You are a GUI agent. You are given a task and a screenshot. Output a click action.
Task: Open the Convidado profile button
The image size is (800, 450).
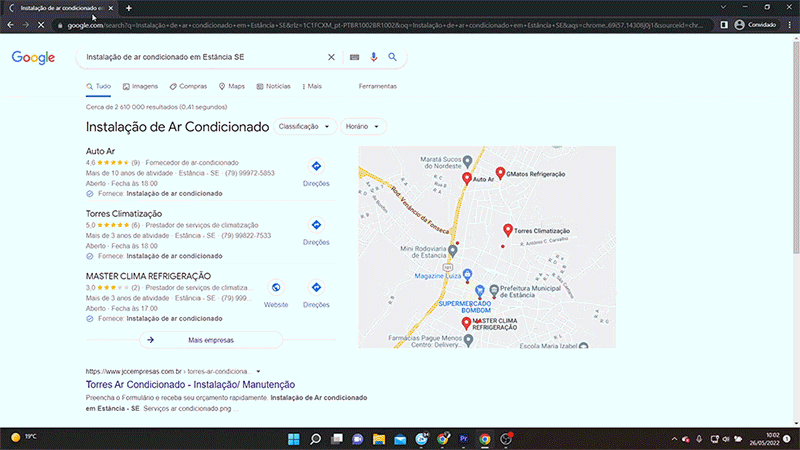[756, 25]
